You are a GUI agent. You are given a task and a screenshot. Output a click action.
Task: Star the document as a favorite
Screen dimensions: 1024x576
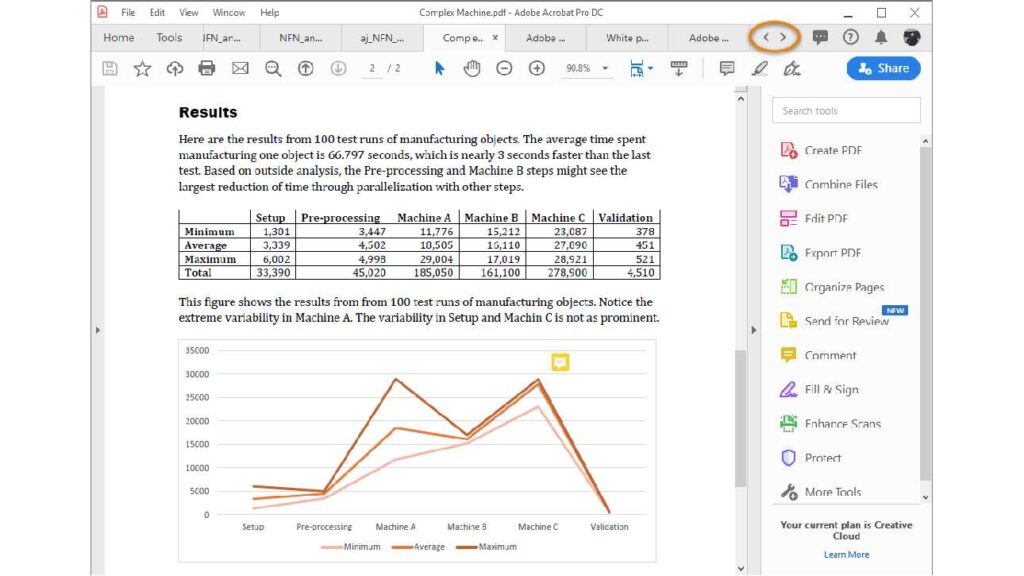coord(142,69)
